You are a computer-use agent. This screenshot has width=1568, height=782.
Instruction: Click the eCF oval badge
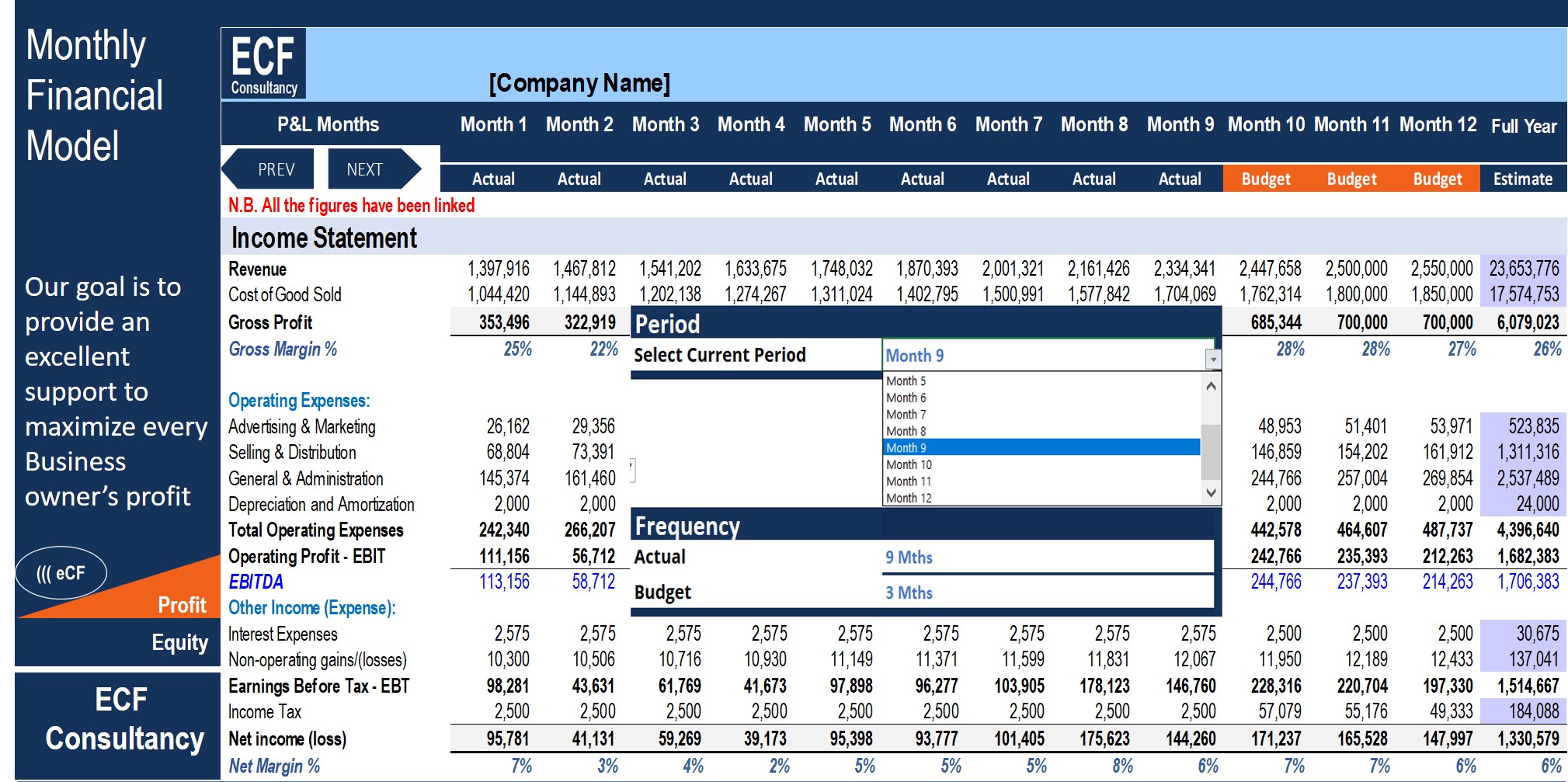pos(61,573)
